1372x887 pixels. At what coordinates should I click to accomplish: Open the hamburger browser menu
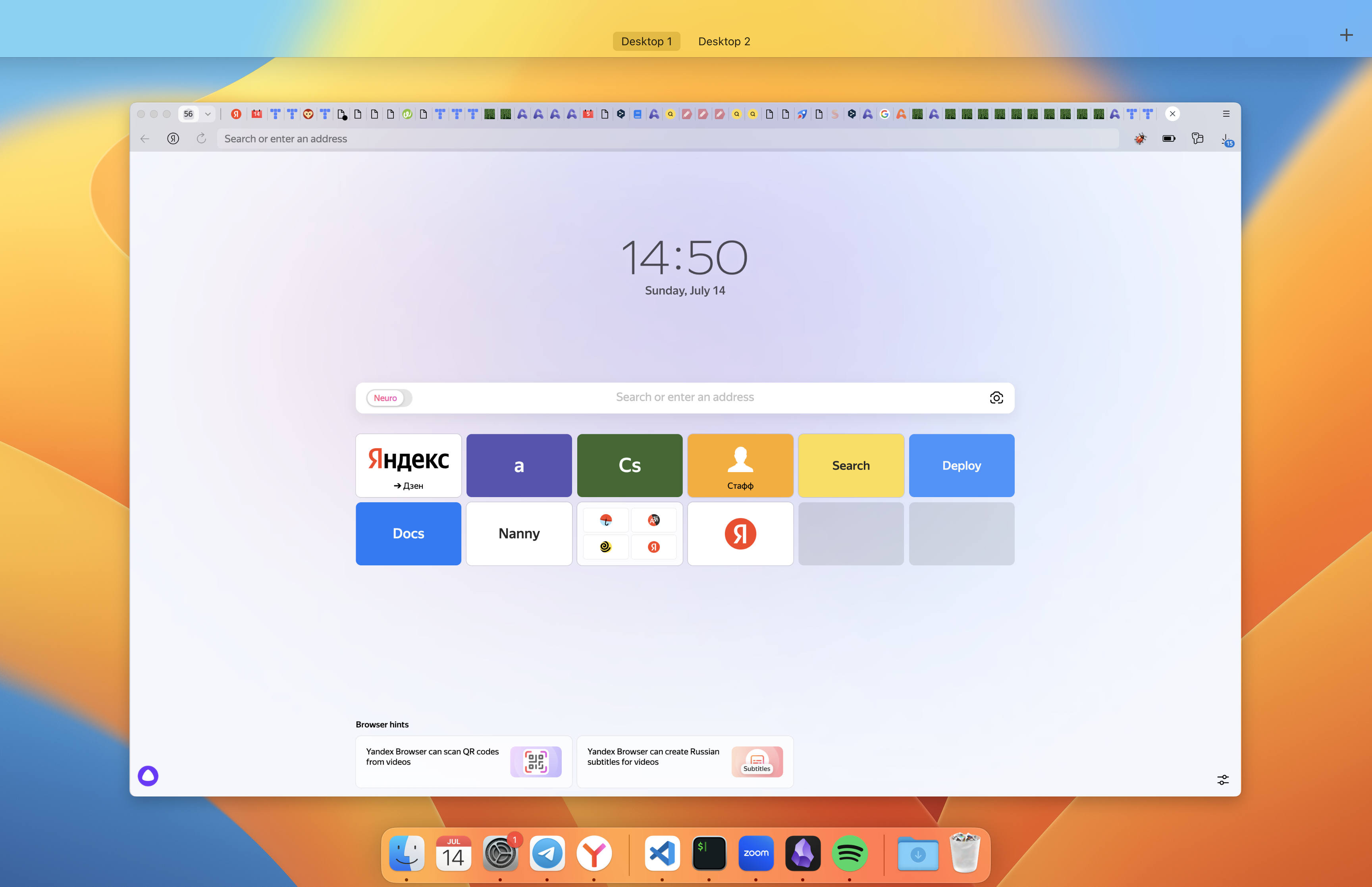click(x=1226, y=114)
